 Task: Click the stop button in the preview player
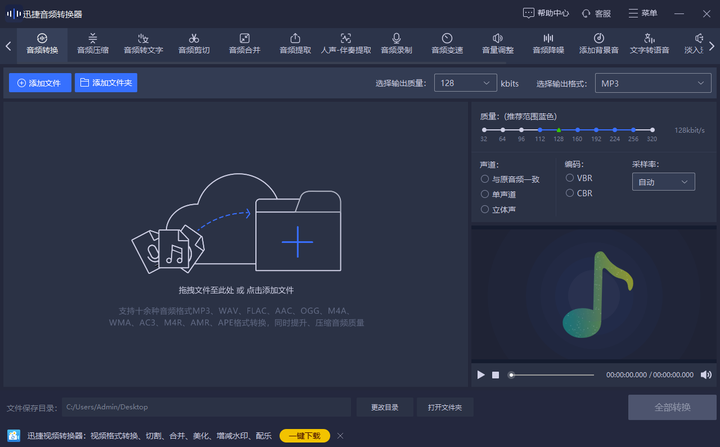pos(495,375)
